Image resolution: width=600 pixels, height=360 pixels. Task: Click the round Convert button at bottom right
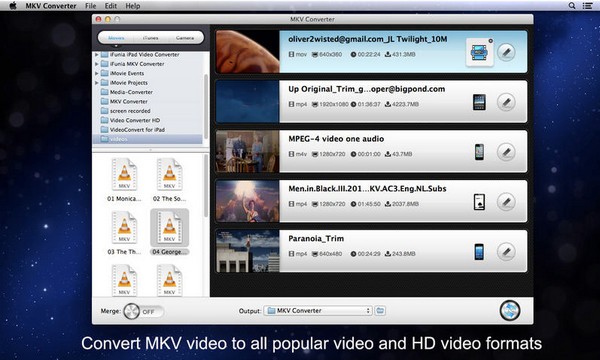[510, 310]
